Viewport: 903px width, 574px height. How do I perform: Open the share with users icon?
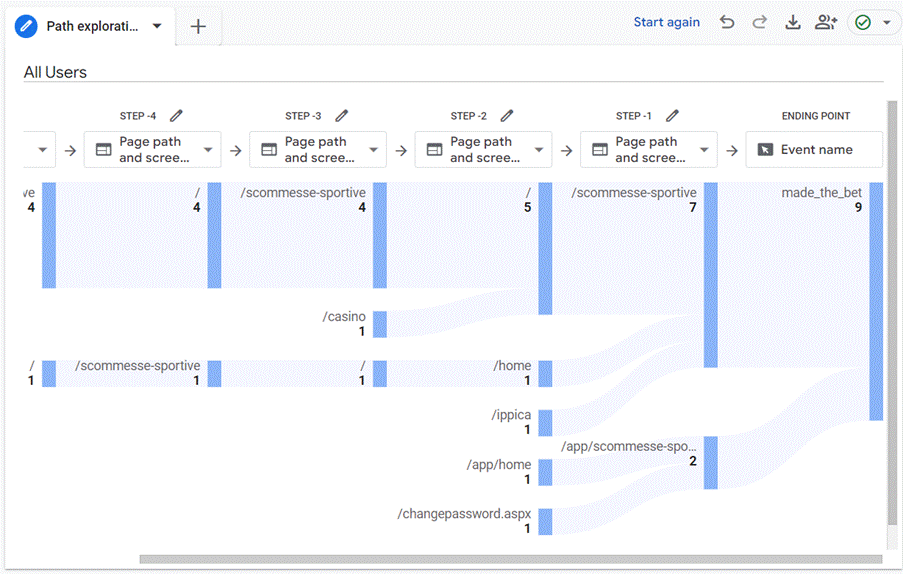(826, 23)
